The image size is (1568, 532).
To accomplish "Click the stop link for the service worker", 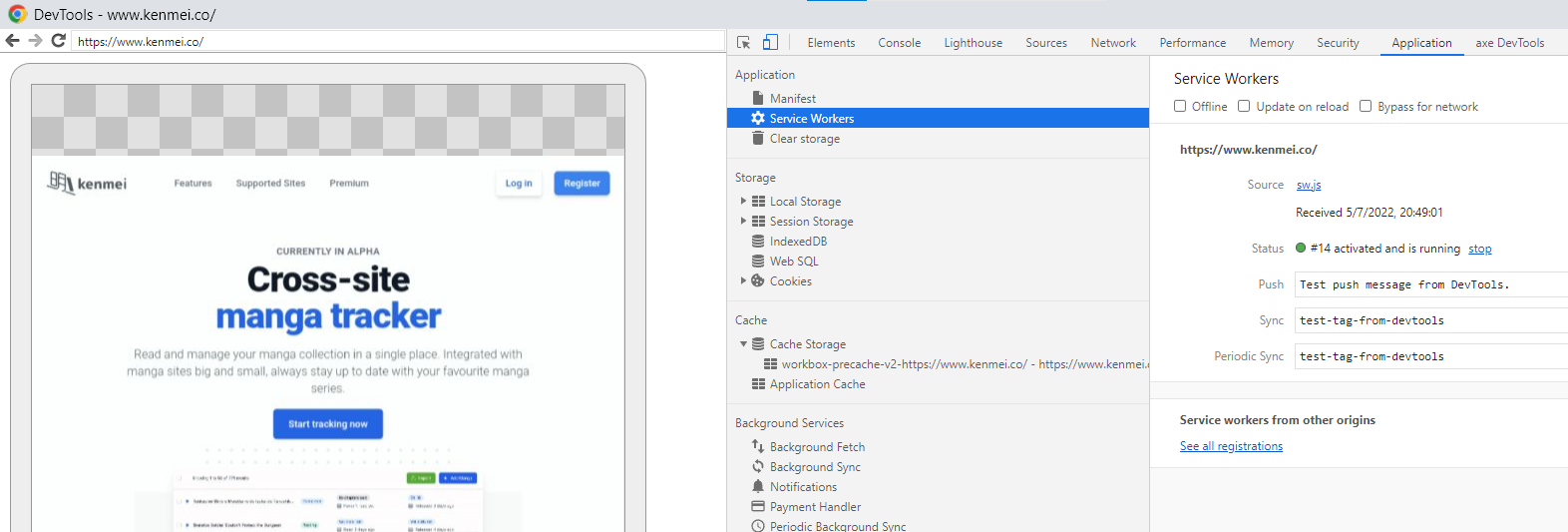I will pyautogui.click(x=1480, y=249).
